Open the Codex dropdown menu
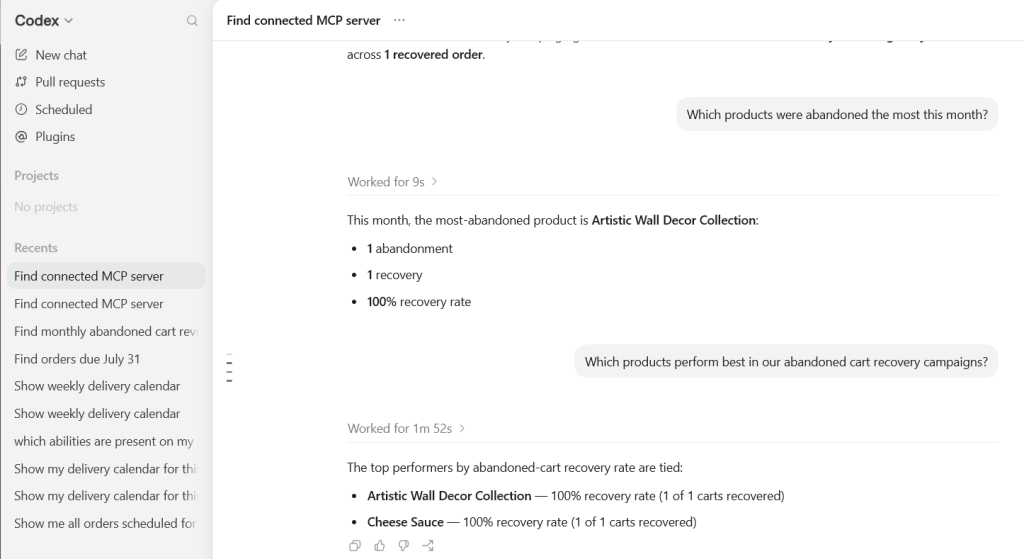 [x=44, y=21]
